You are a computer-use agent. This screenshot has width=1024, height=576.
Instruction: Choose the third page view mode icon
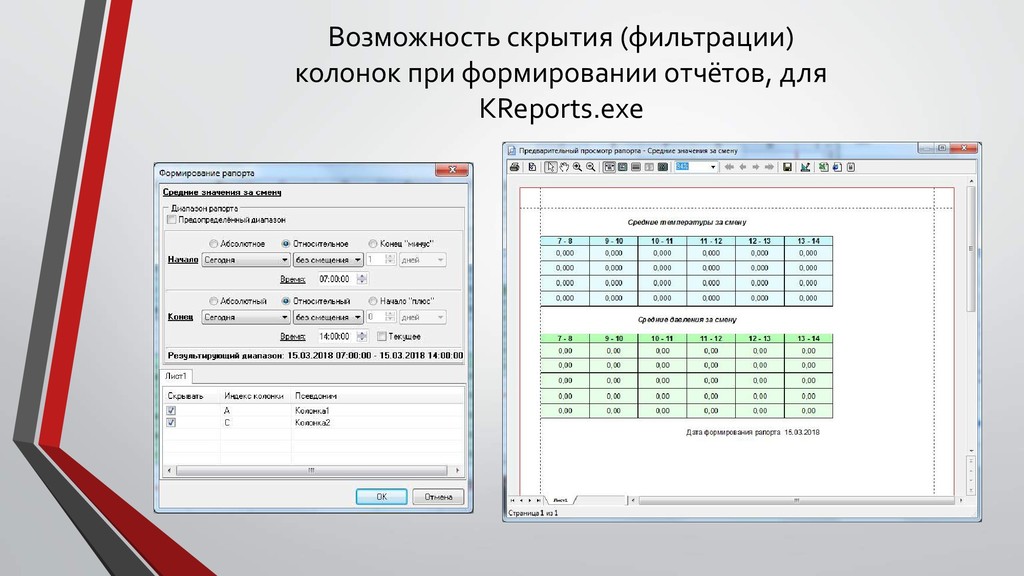coord(635,167)
